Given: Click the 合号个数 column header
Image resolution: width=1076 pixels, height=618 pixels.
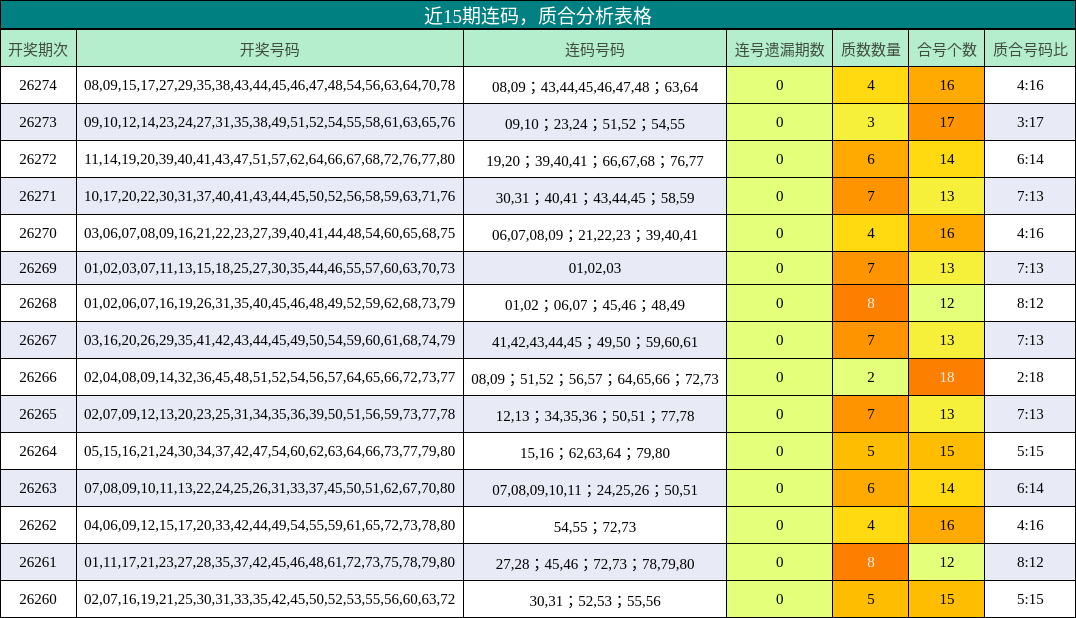Looking at the screenshot, I should click(x=947, y=49).
